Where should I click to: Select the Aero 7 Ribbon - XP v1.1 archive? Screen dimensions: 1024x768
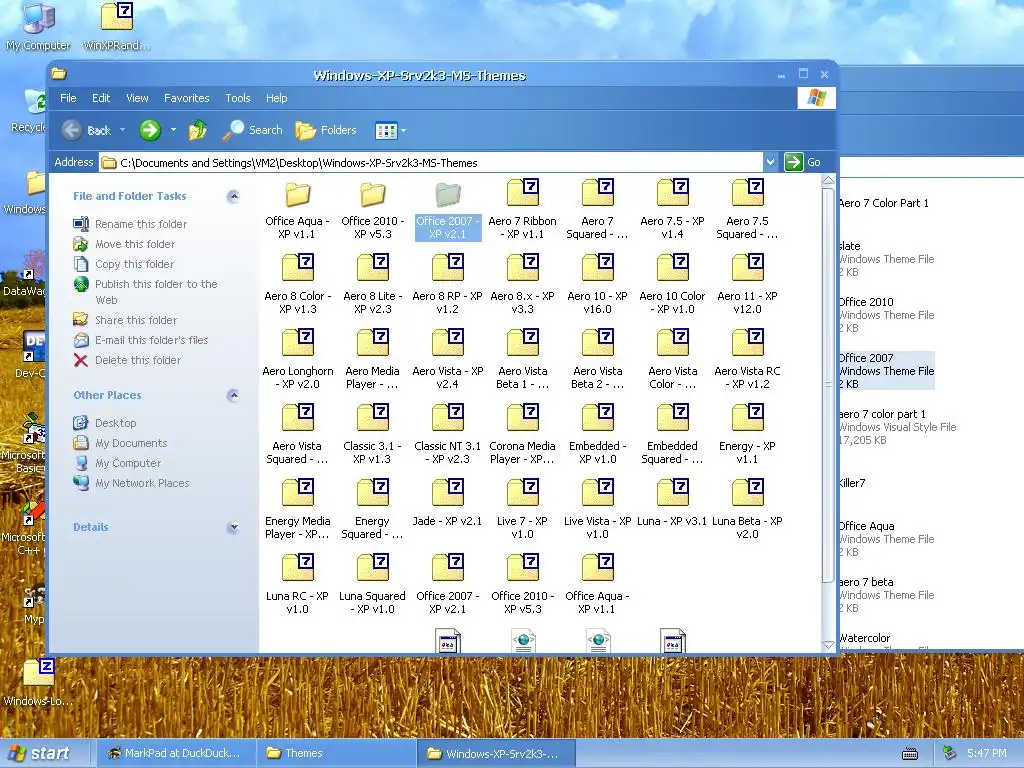522,209
